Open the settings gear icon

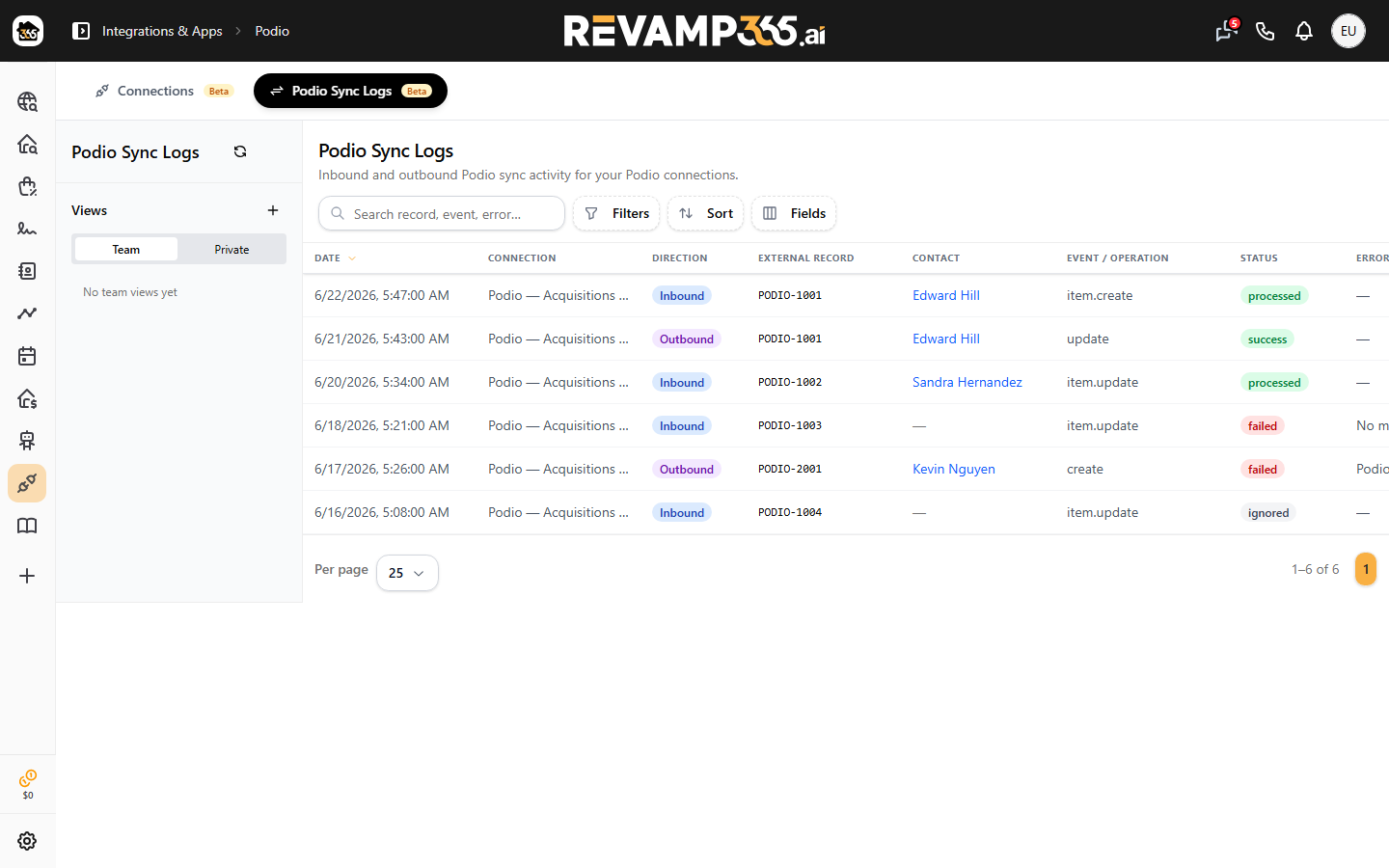pos(27,841)
